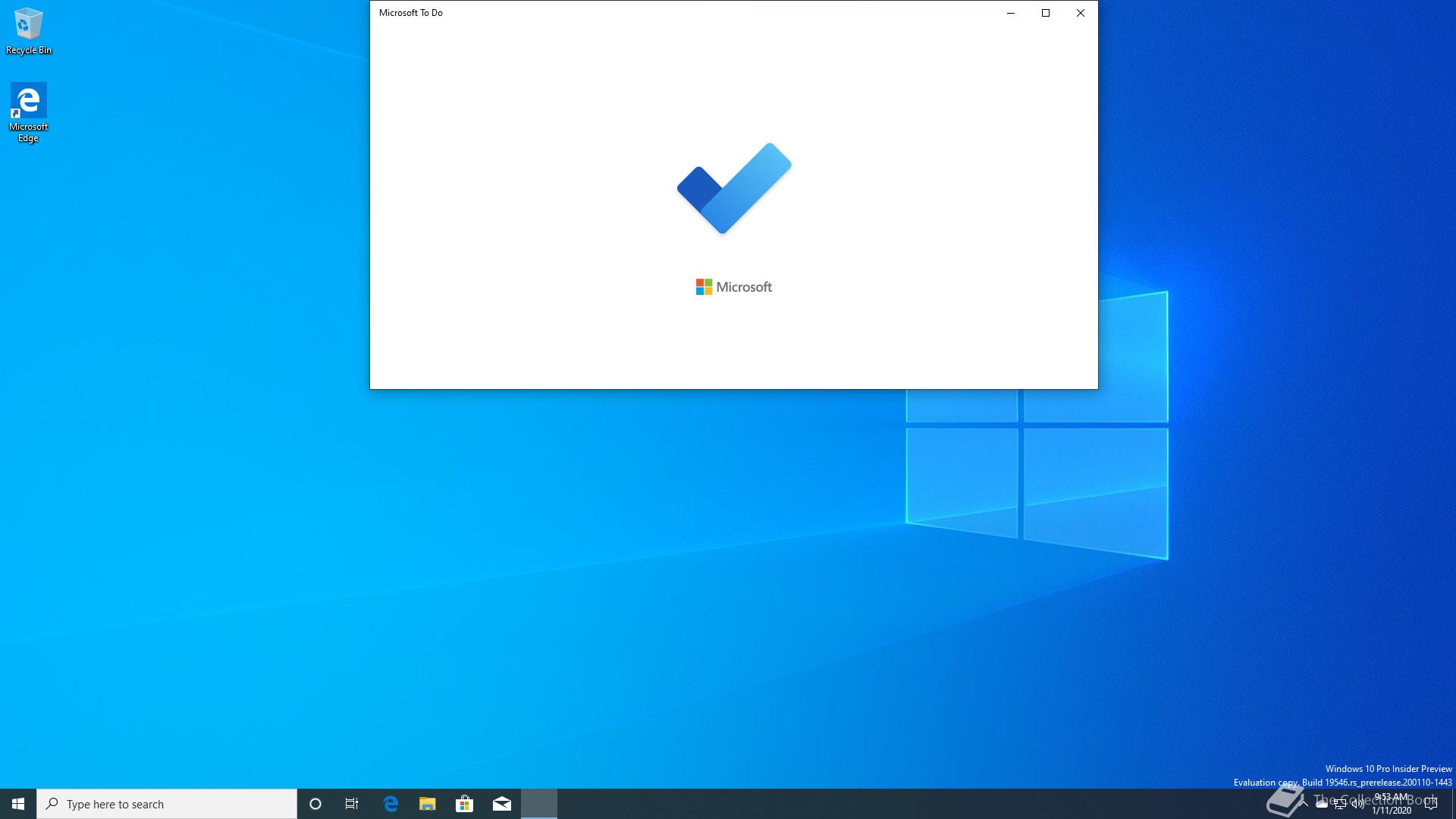Open Task View on the taskbar

pyautogui.click(x=352, y=804)
